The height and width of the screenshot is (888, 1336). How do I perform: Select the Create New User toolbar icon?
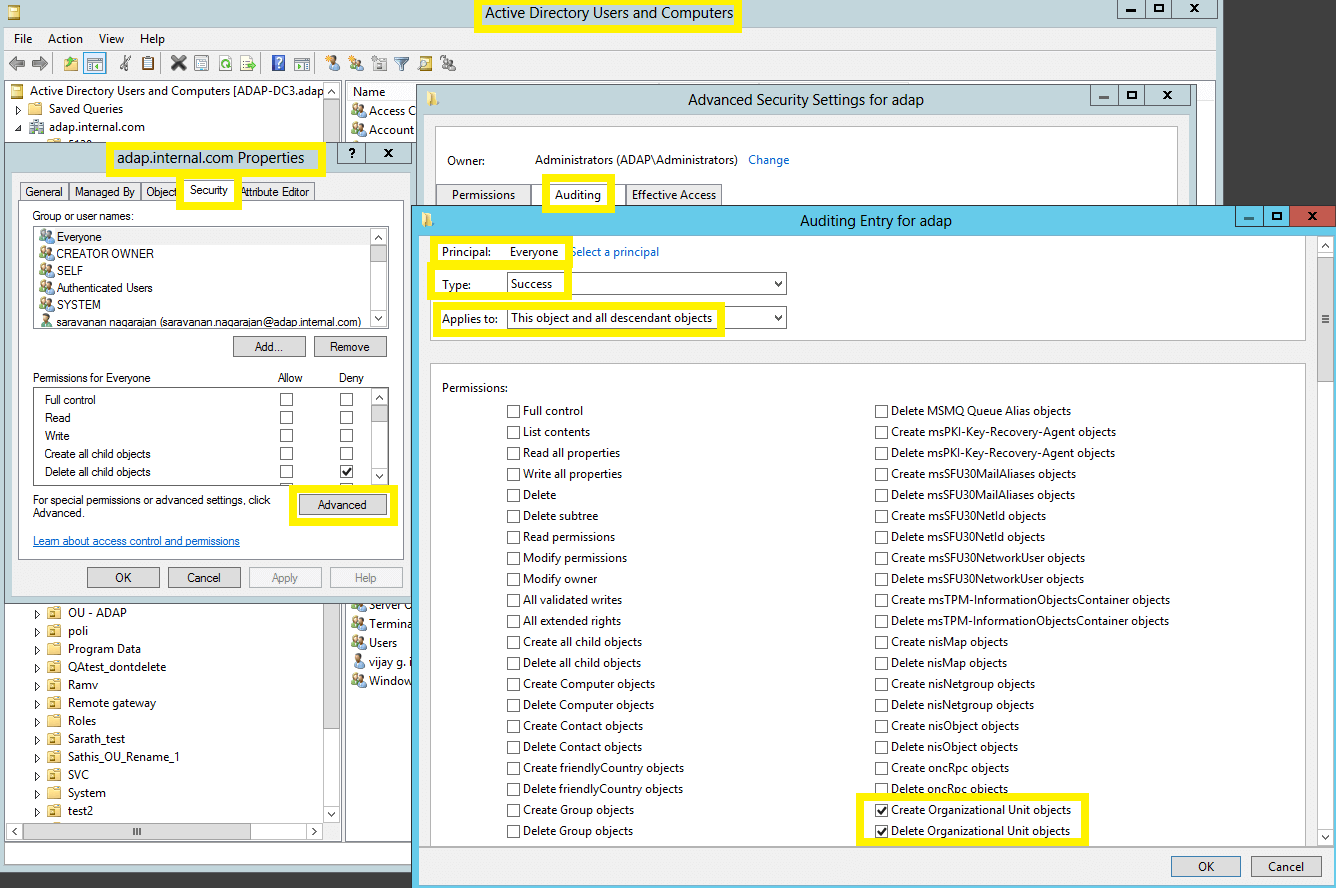point(333,63)
